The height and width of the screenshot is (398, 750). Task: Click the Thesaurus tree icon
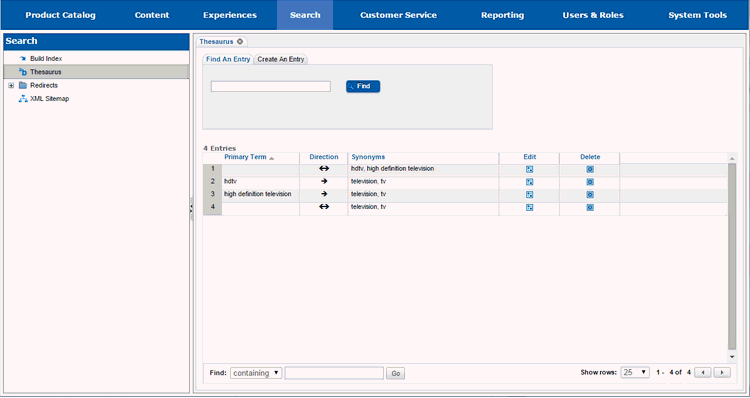22,72
